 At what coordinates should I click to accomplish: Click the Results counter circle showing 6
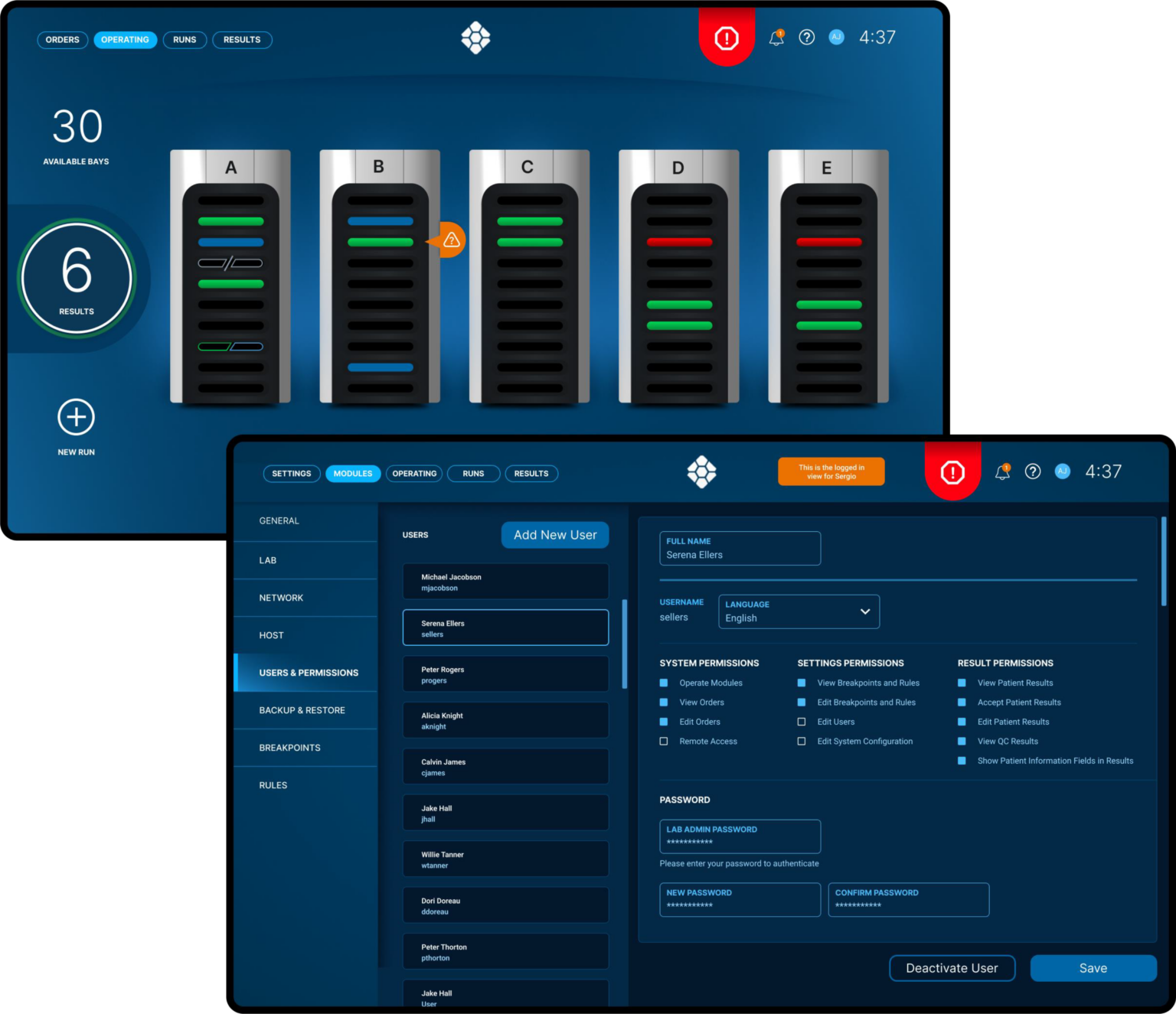(x=76, y=277)
